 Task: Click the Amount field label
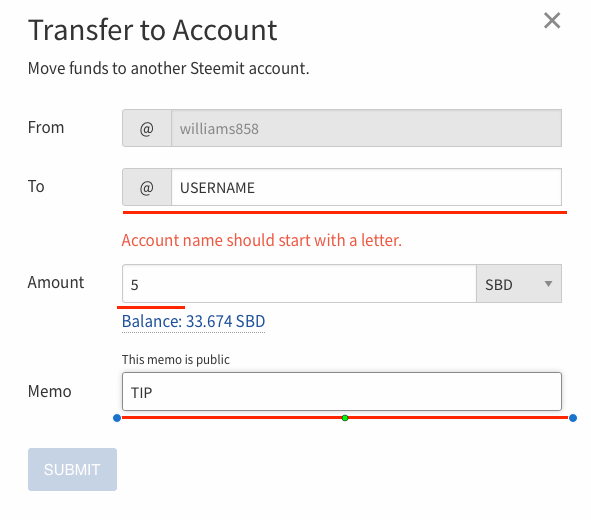[56, 282]
